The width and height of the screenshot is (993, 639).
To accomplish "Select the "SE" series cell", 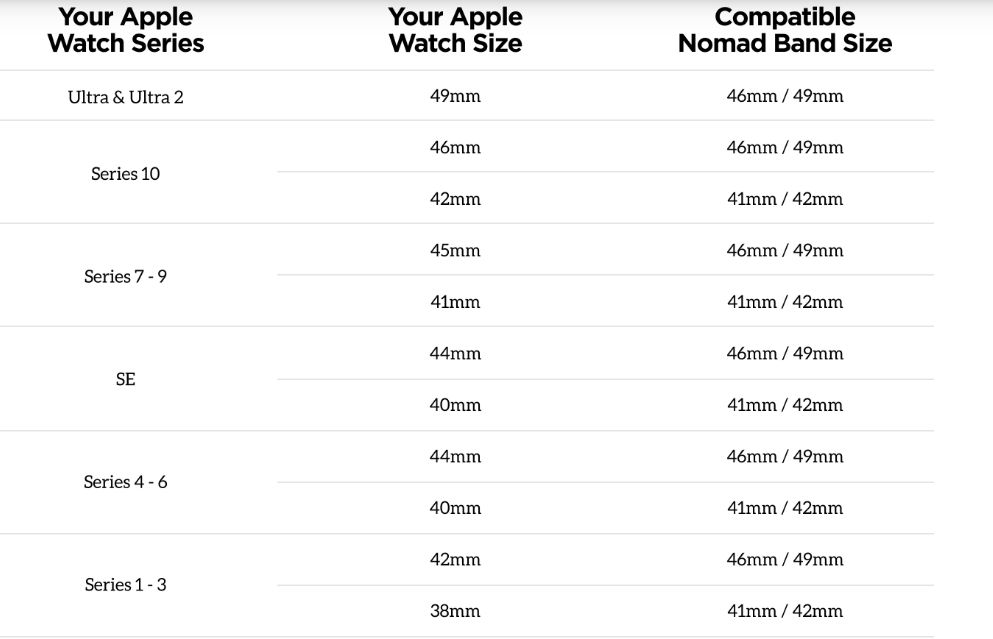I will point(126,380).
